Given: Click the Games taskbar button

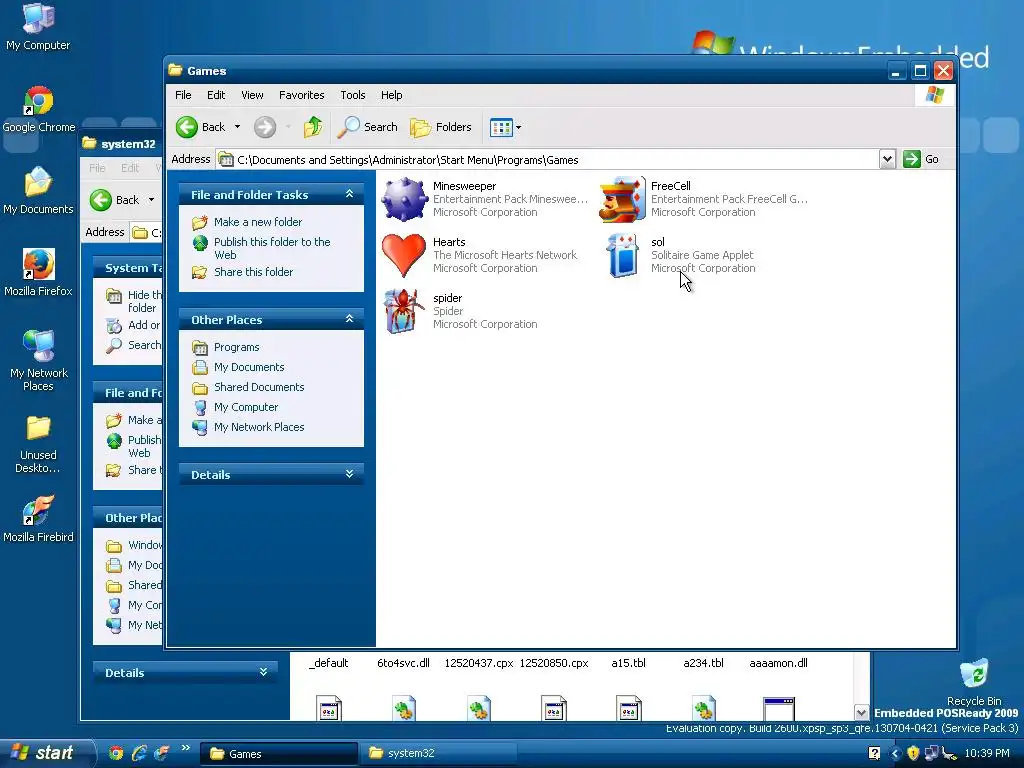Looking at the screenshot, I should [279, 754].
